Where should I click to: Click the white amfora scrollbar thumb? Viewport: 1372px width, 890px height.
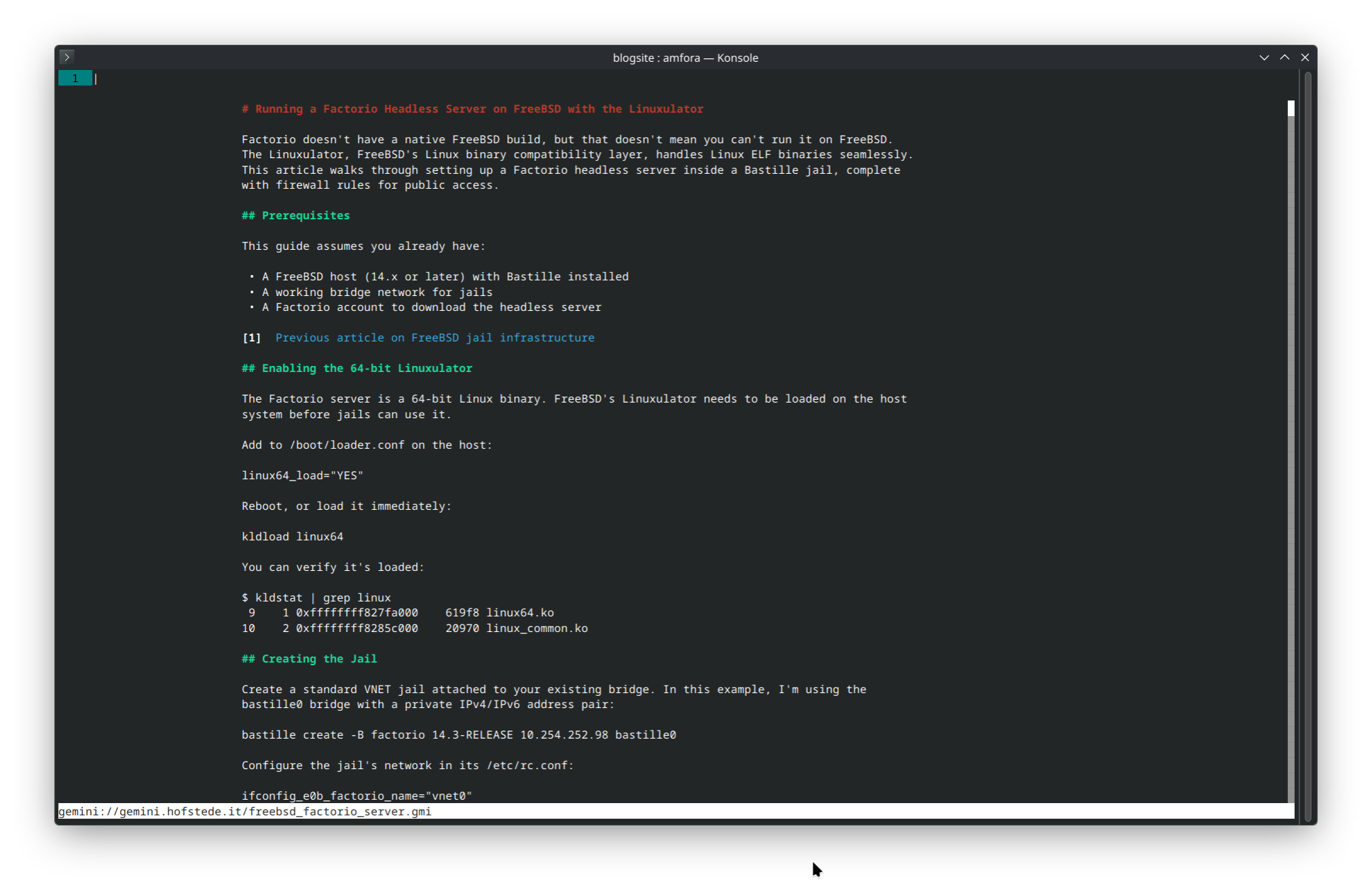(1291, 109)
